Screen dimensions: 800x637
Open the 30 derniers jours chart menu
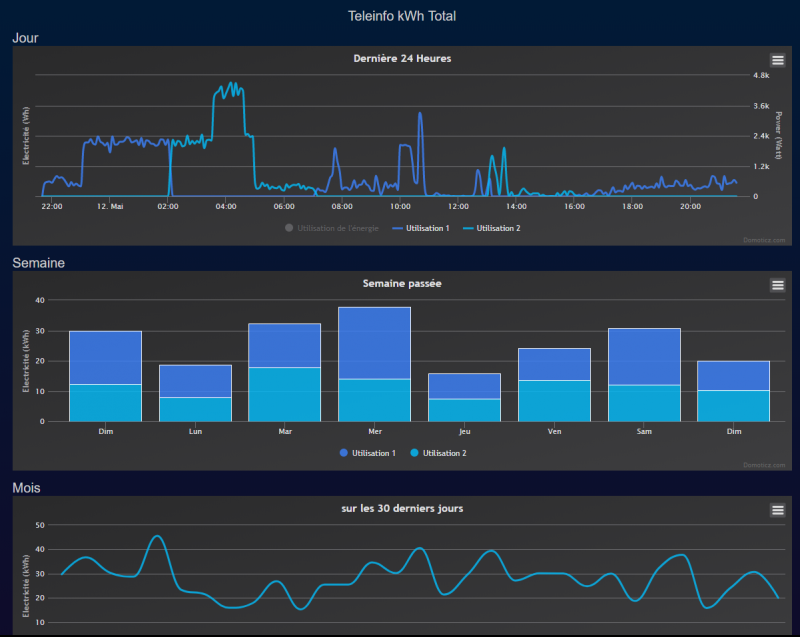point(778,510)
